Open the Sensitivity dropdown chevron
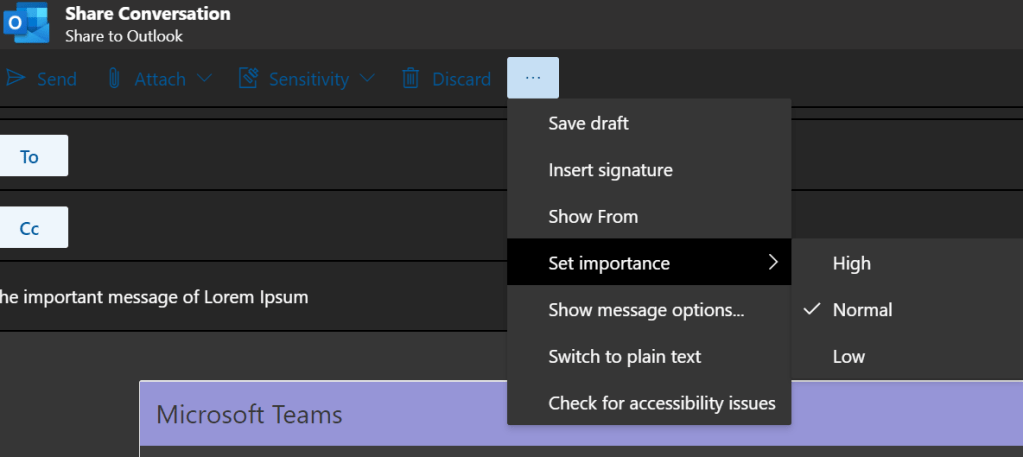This screenshot has height=457, width=1023. point(366,79)
